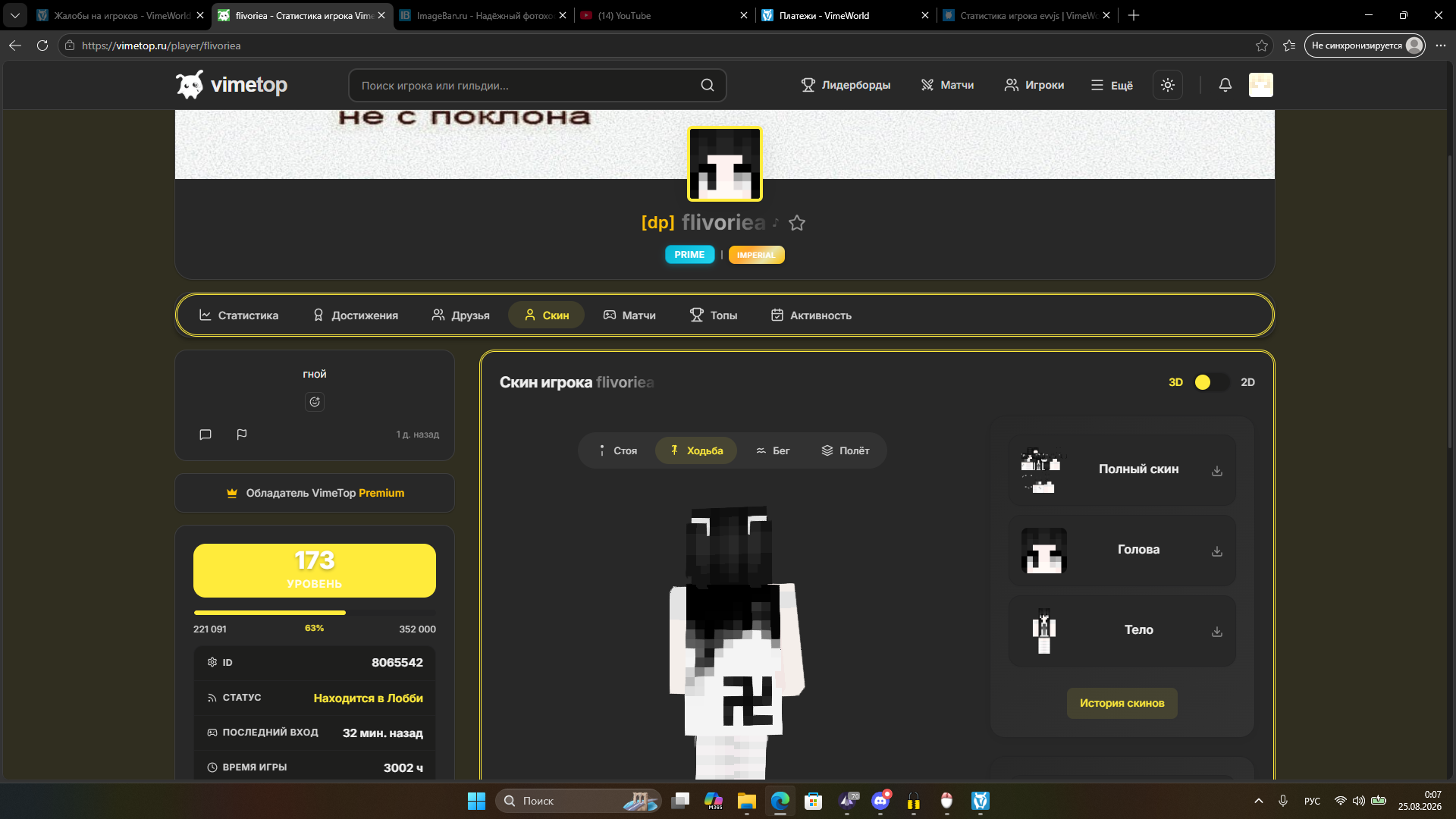Focus the Поиск игрока или гильдии field
Image resolution: width=1456 pixels, height=819 pixels.
[537, 85]
